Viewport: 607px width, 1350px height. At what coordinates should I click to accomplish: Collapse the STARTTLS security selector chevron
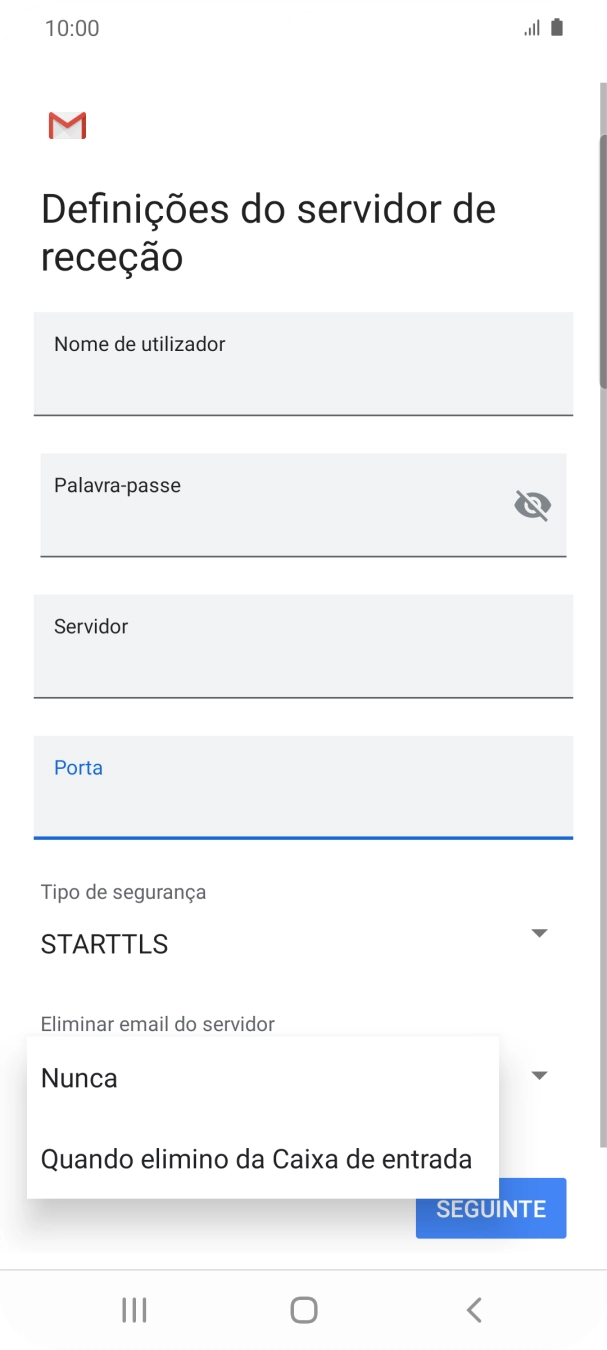pyautogui.click(x=539, y=932)
